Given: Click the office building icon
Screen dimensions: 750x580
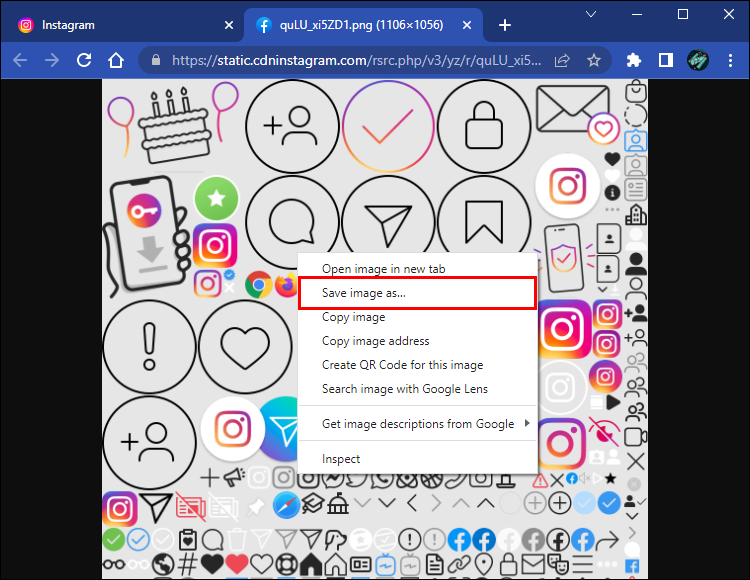Looking at the screenshot, I should (x=636, y=215).
